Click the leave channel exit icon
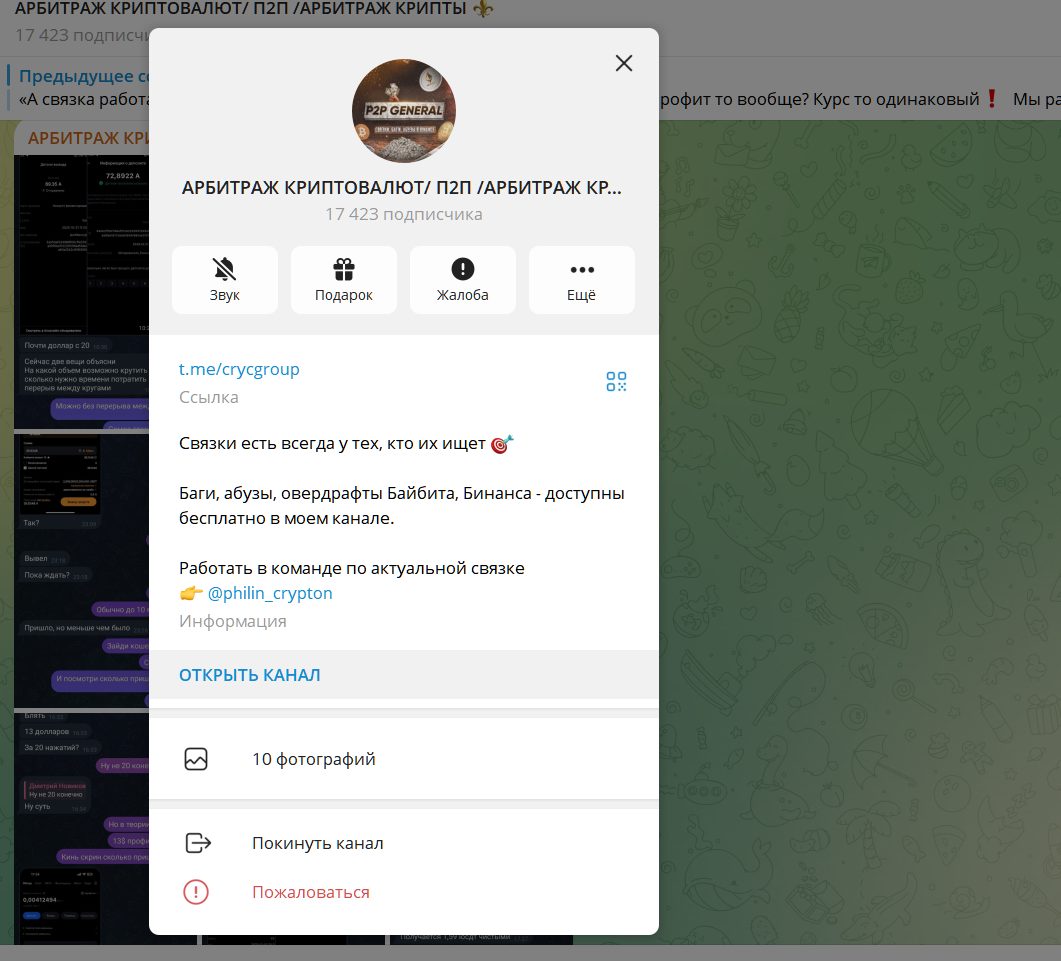The width and height of the screenshot is (1061, 961). point(198,843)
